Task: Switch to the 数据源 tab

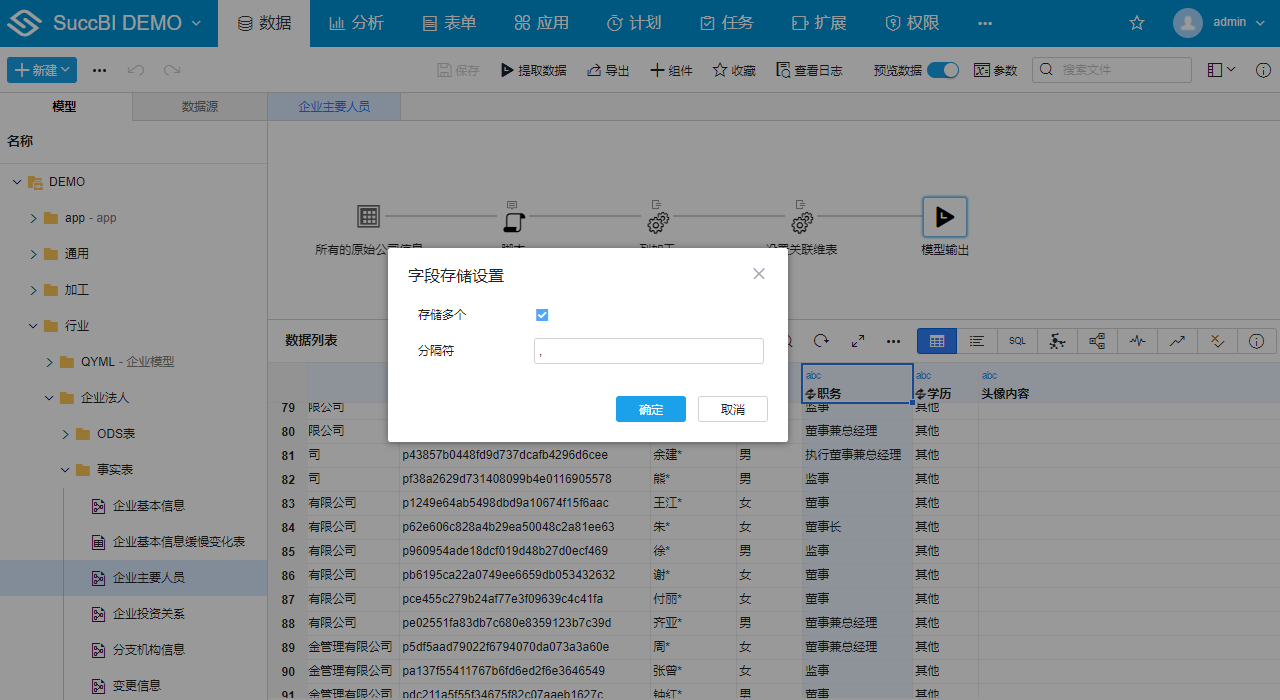Action: (x=198, y=106)
